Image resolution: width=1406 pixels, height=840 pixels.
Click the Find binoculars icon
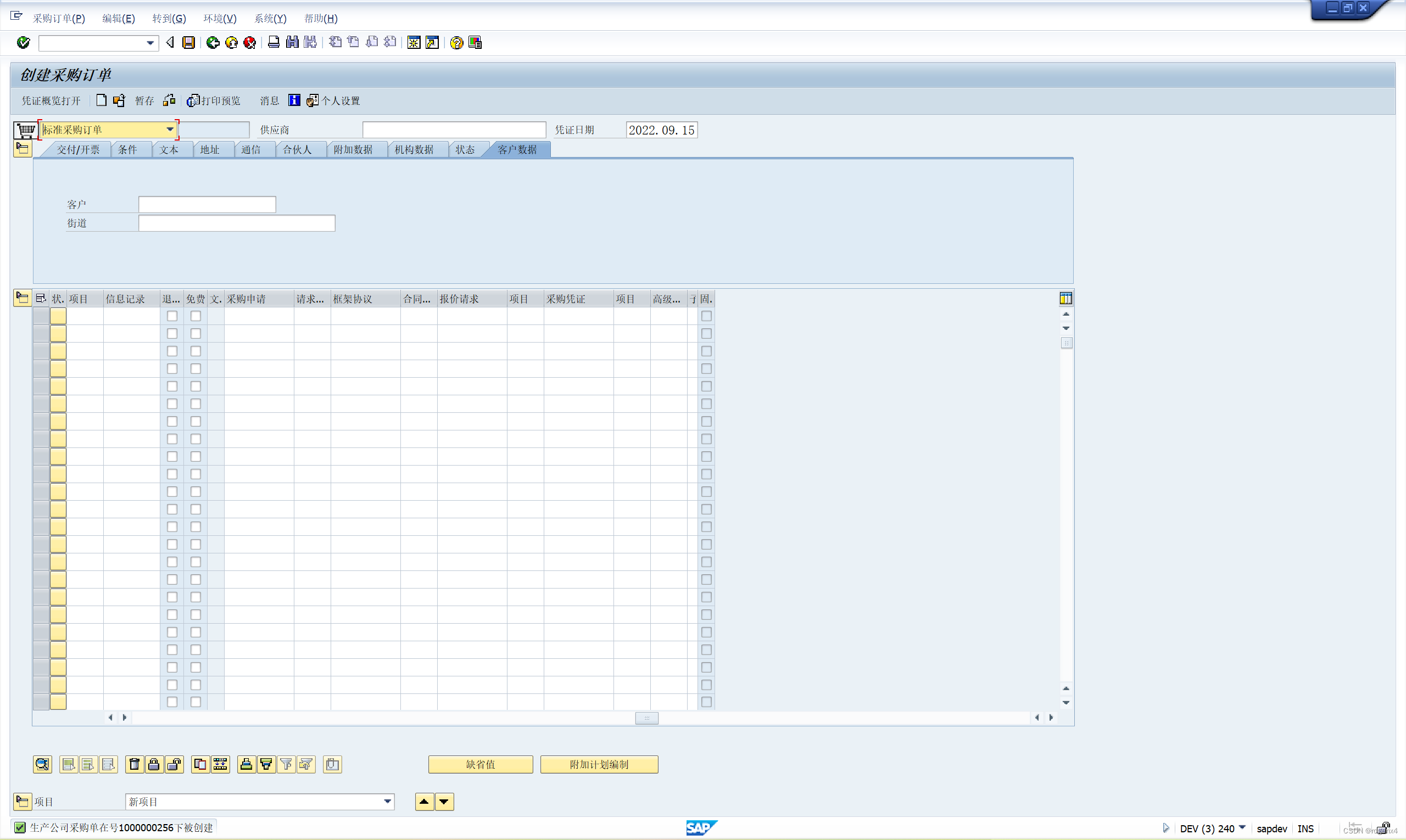[292, 42]
